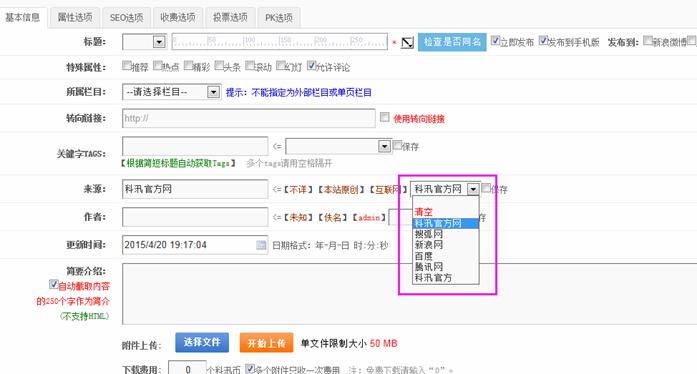Screen dimensions: 697x374
Task: Click the 关键字TAGS input field
Action: (x=195, y=146)
